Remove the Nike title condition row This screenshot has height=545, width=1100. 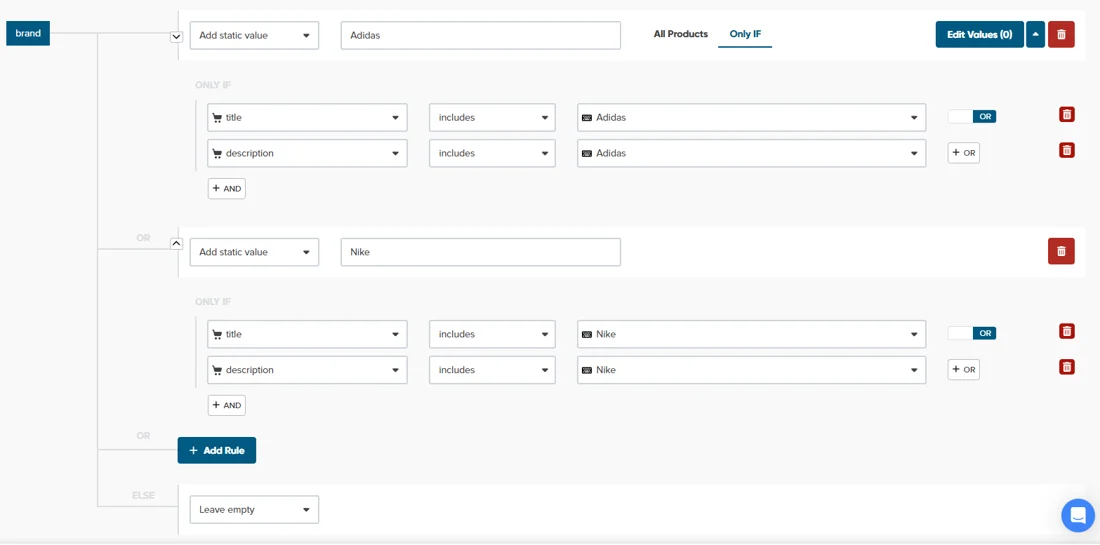coord(1067,332)
